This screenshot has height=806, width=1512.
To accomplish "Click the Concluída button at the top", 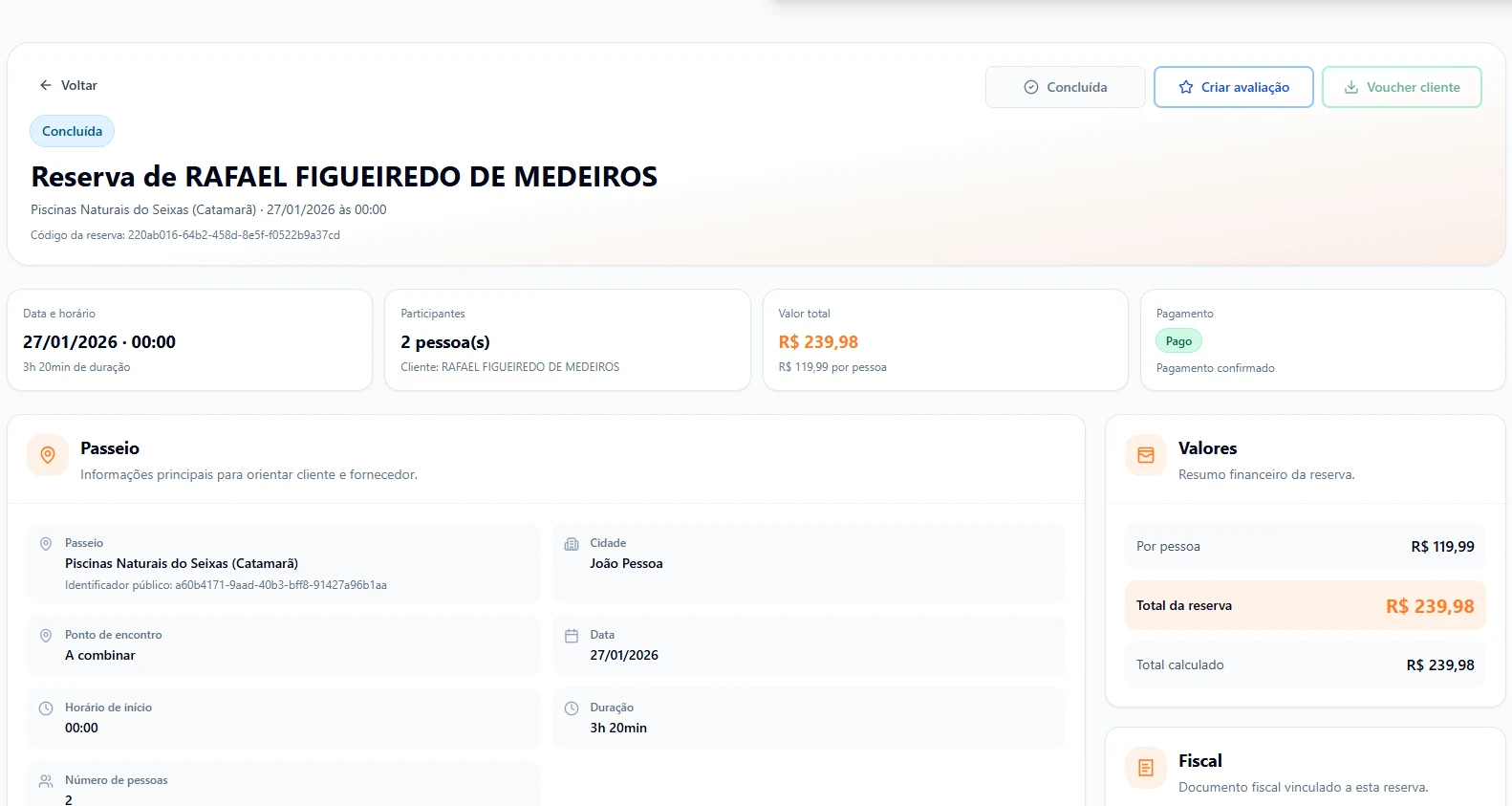I will [1065, 87].
